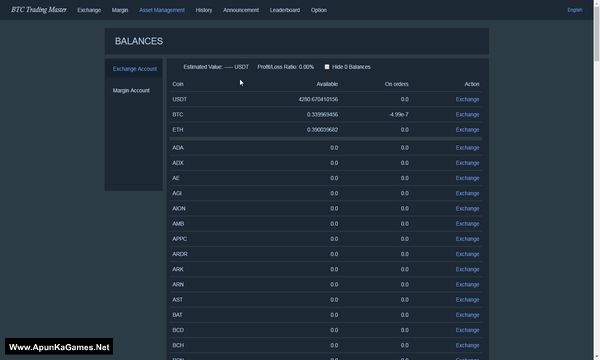600x360 pixels.
Task: Change language via English link
Action: coord(575,10)
